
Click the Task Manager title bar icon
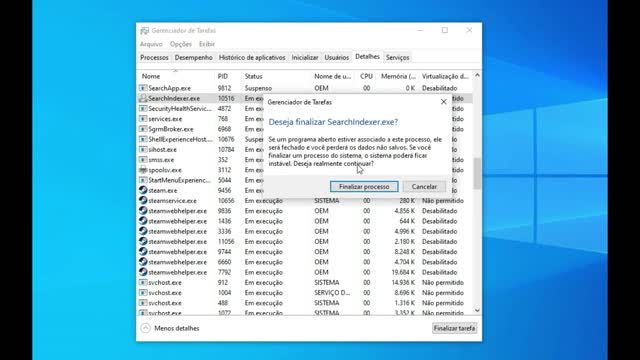coord(144,31)
